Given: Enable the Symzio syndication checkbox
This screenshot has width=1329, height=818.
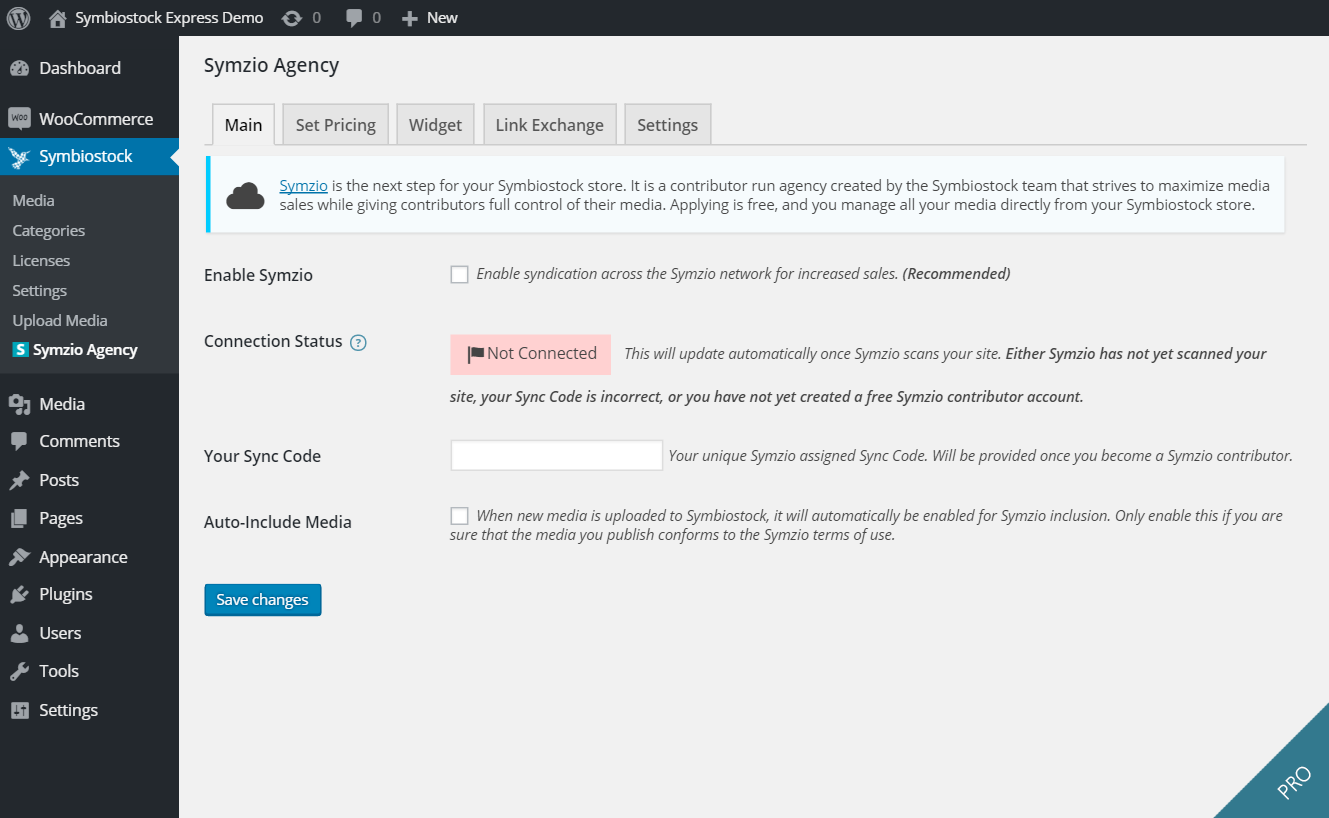Looking at the screenshot, I should point(459,274).
